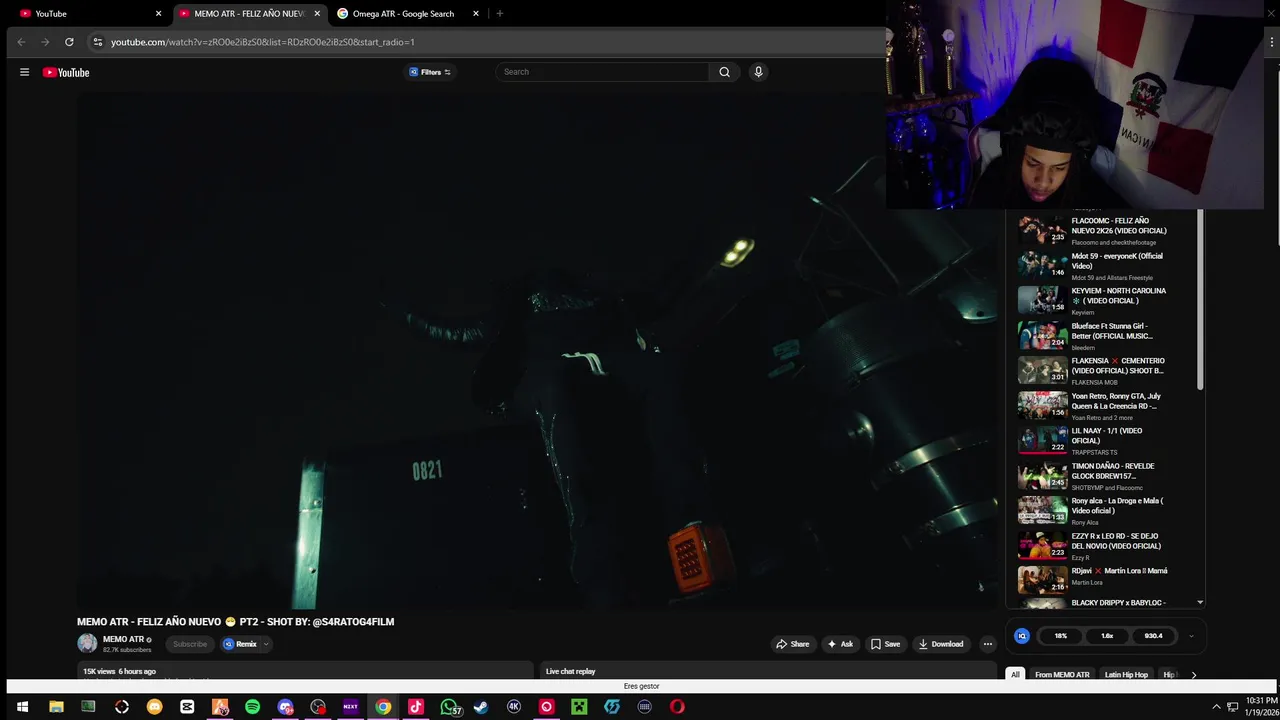1280x720 pixels.
Task: Open the YouTube hamburger guide menu
Action: [24, 72]
